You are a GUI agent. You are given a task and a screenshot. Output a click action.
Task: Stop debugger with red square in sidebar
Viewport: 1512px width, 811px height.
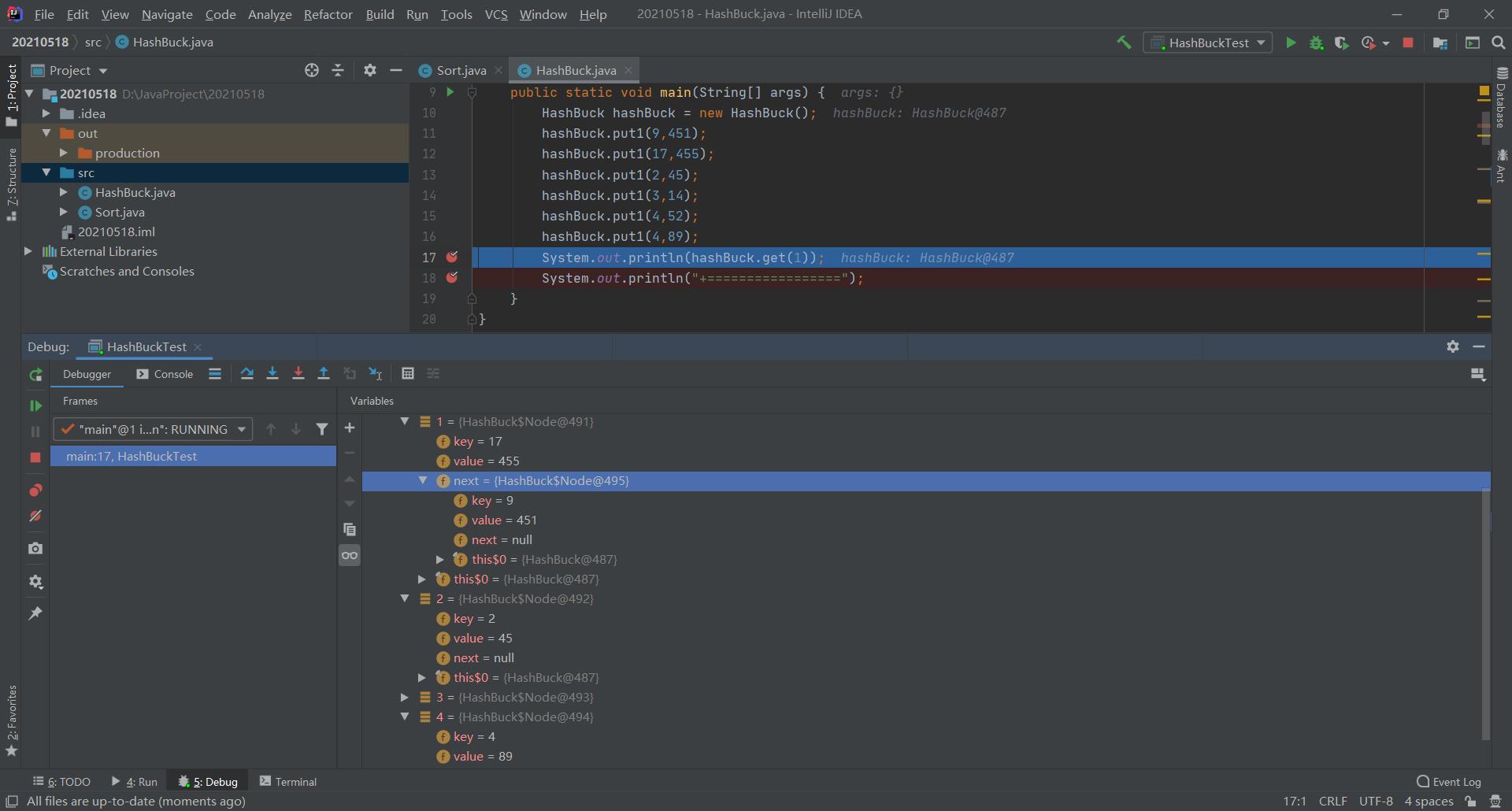tap(35, 457)
